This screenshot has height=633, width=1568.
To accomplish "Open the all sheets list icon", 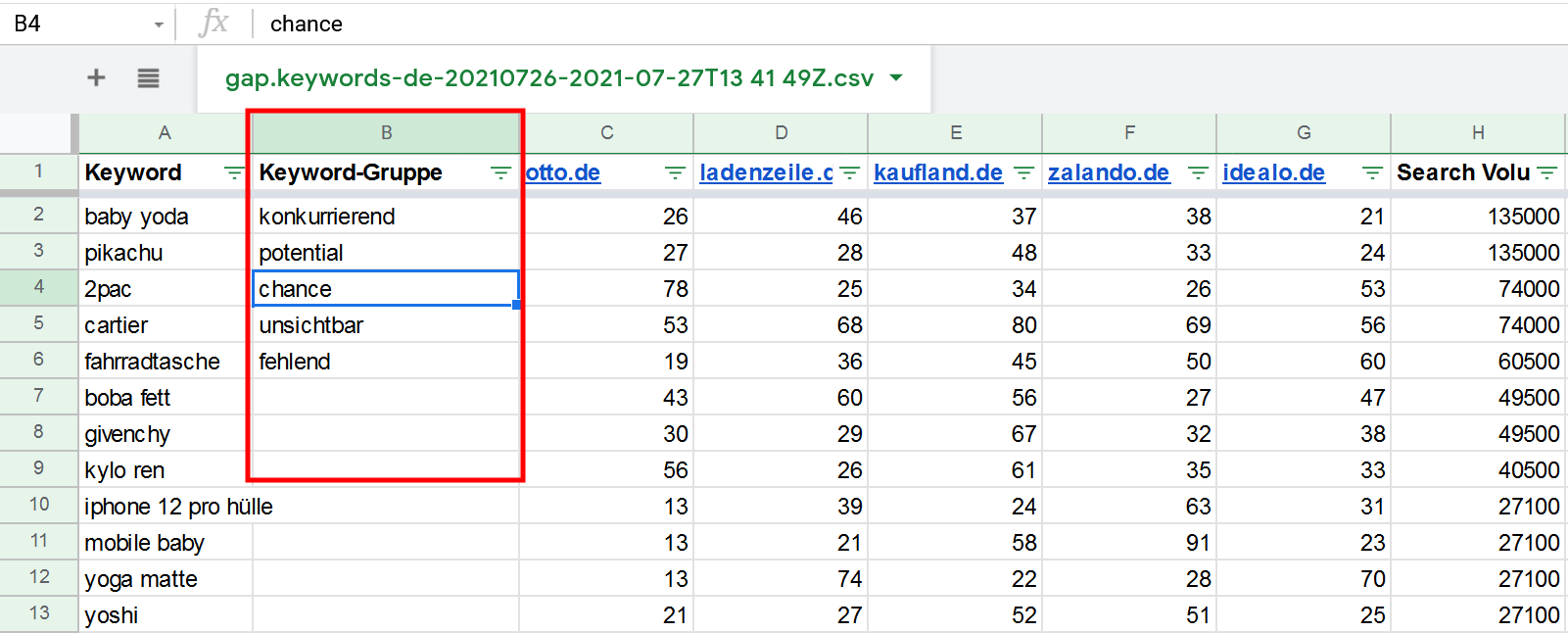I will click(148, 77).
